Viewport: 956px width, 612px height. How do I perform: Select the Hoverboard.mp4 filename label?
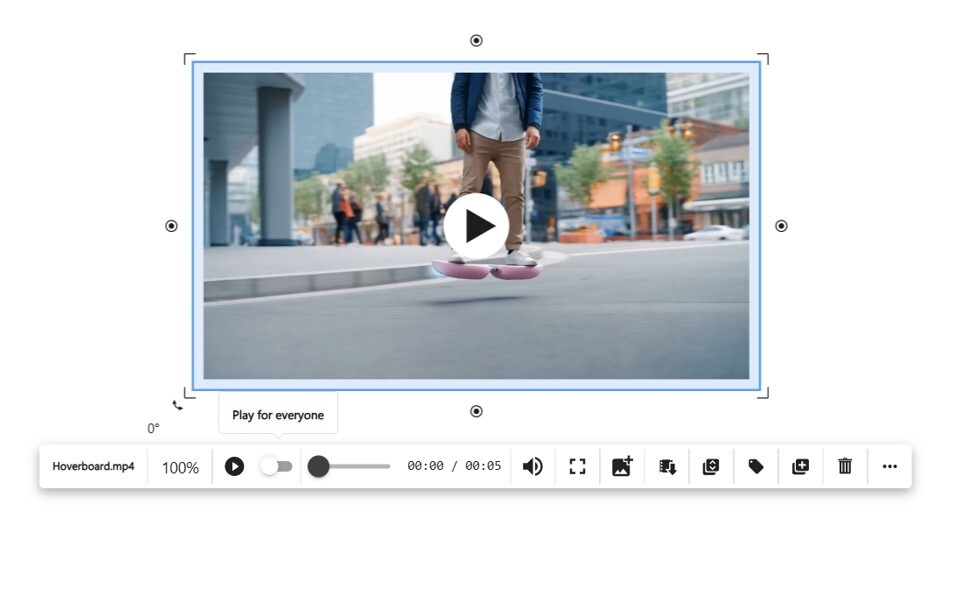[x=93, y=466]
